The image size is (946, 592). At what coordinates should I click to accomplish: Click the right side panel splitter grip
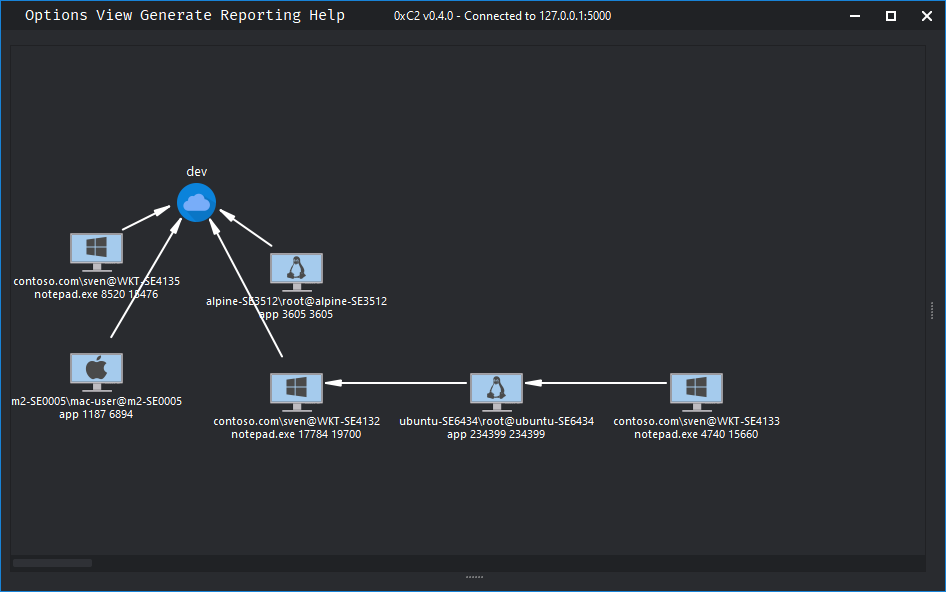(932, 311)
